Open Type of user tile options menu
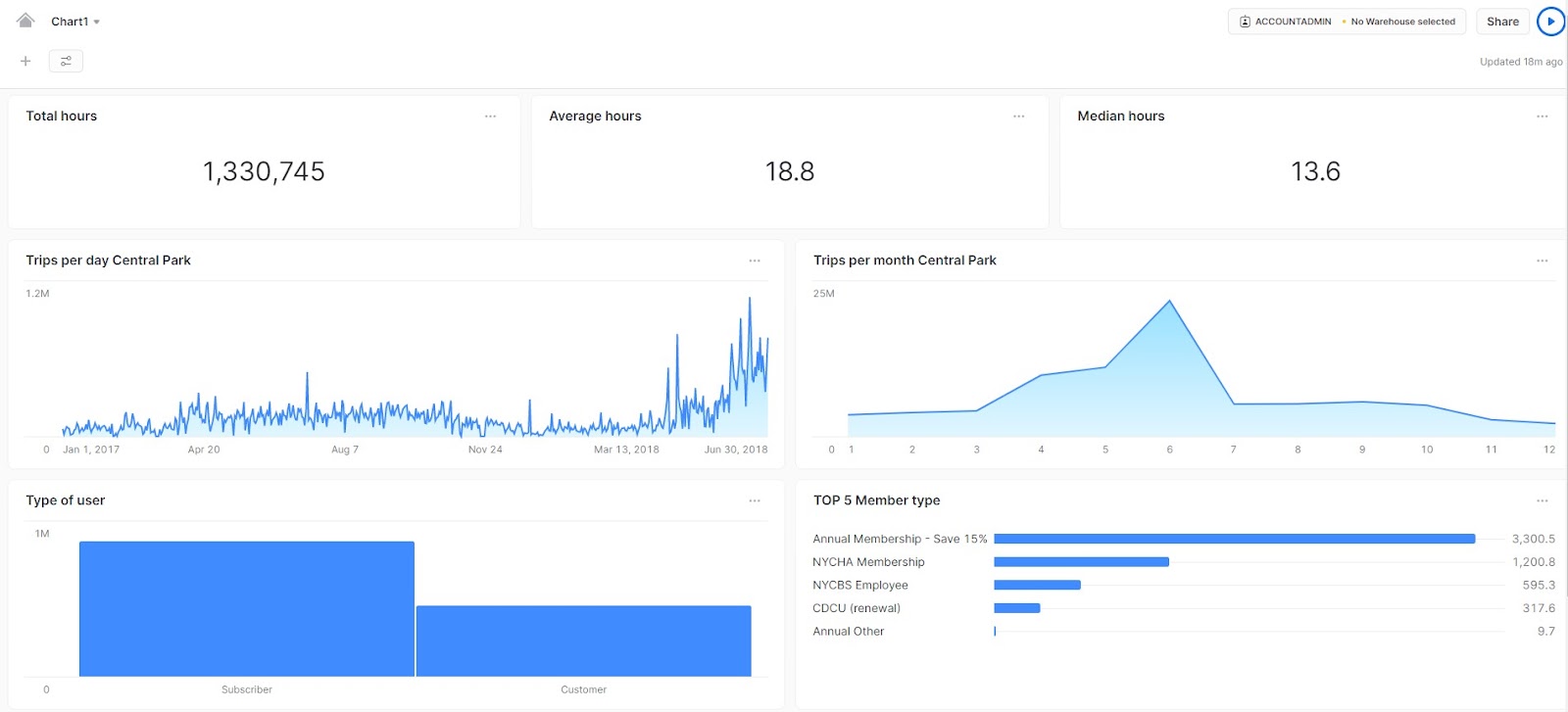This screenshot has height=712, width=1568. coord(755,500)
